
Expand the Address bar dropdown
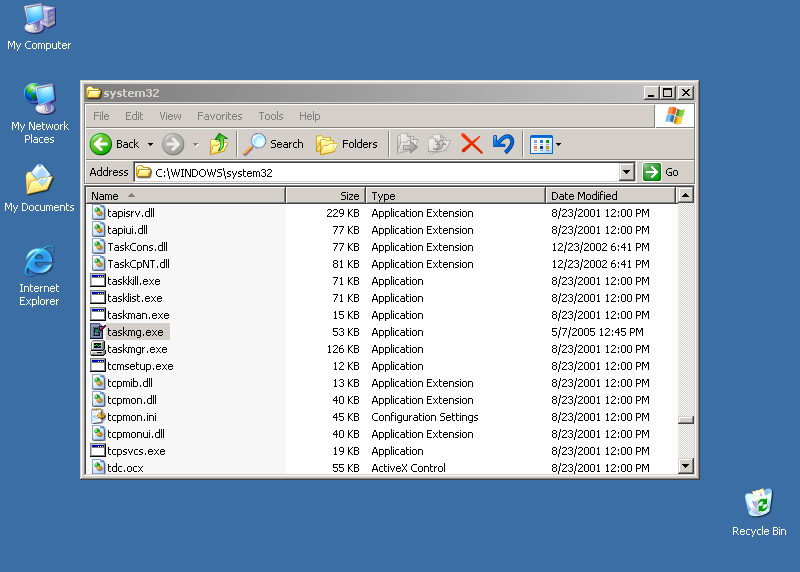(x=627, y=172)
